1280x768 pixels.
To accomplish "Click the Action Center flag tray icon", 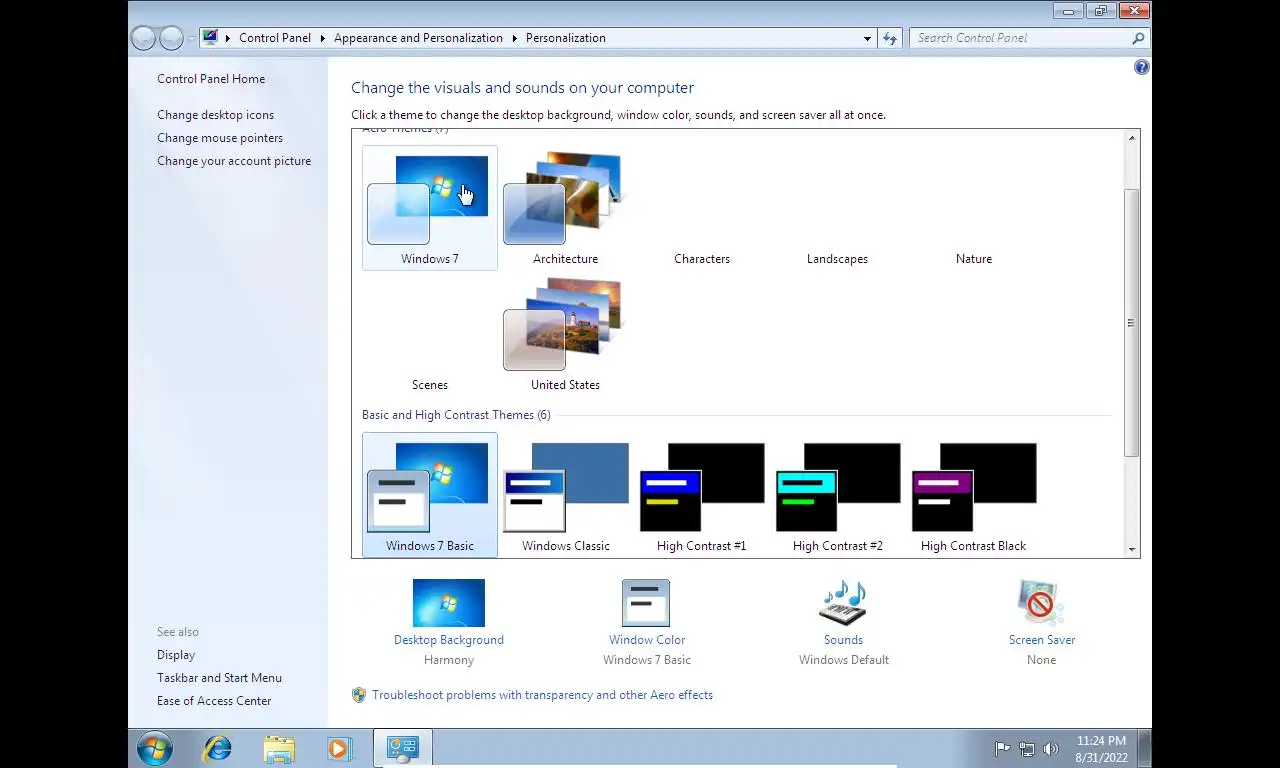I will (1002, 749).
